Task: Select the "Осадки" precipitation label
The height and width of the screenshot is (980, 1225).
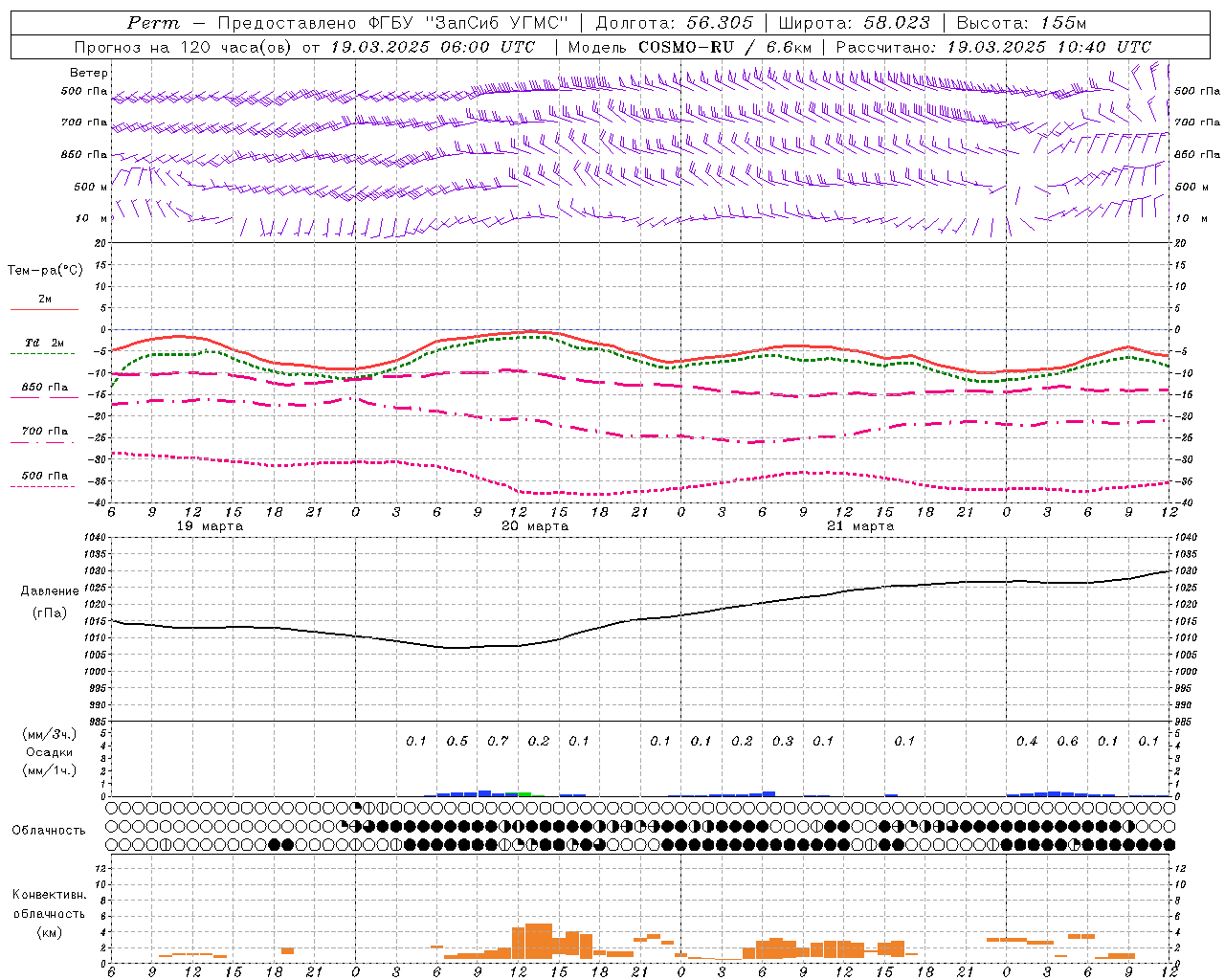Action: [x=50, y=752]
